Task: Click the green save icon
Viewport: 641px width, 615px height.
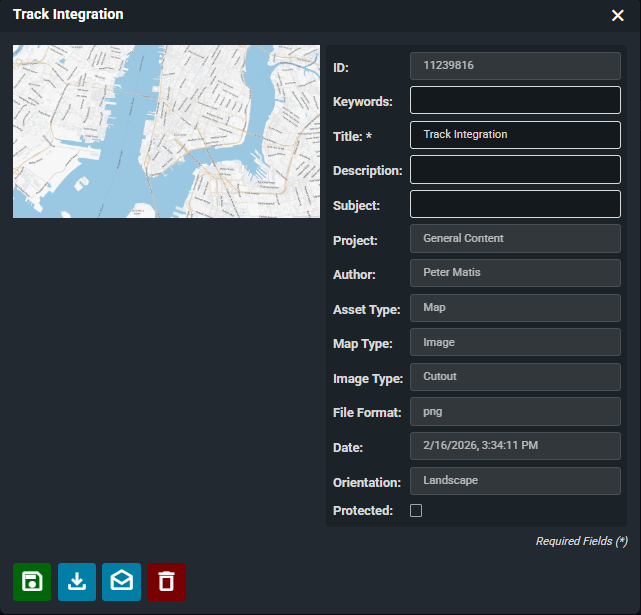Action: (32, 582)
